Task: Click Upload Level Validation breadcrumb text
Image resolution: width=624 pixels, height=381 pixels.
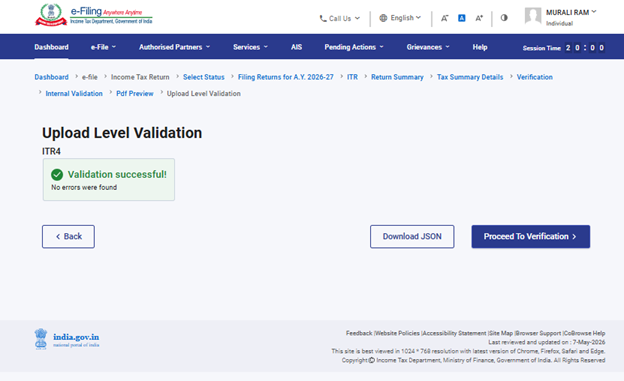Action: tap(204, 94)
